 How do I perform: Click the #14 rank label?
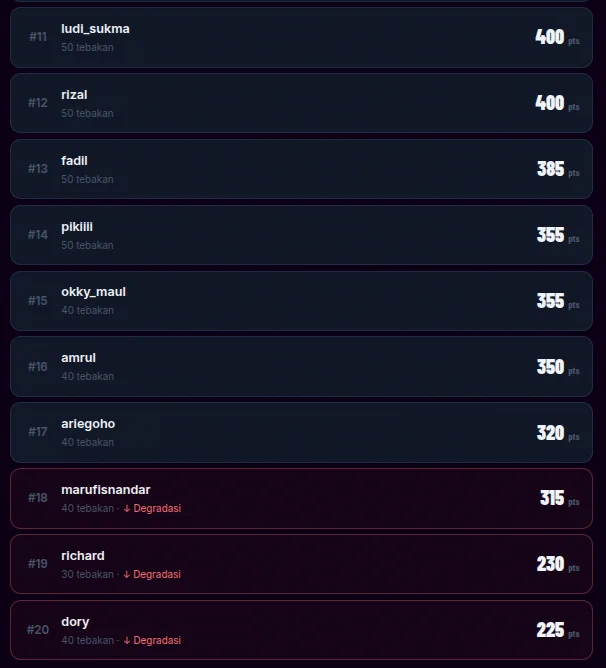[x=38, y=235]
